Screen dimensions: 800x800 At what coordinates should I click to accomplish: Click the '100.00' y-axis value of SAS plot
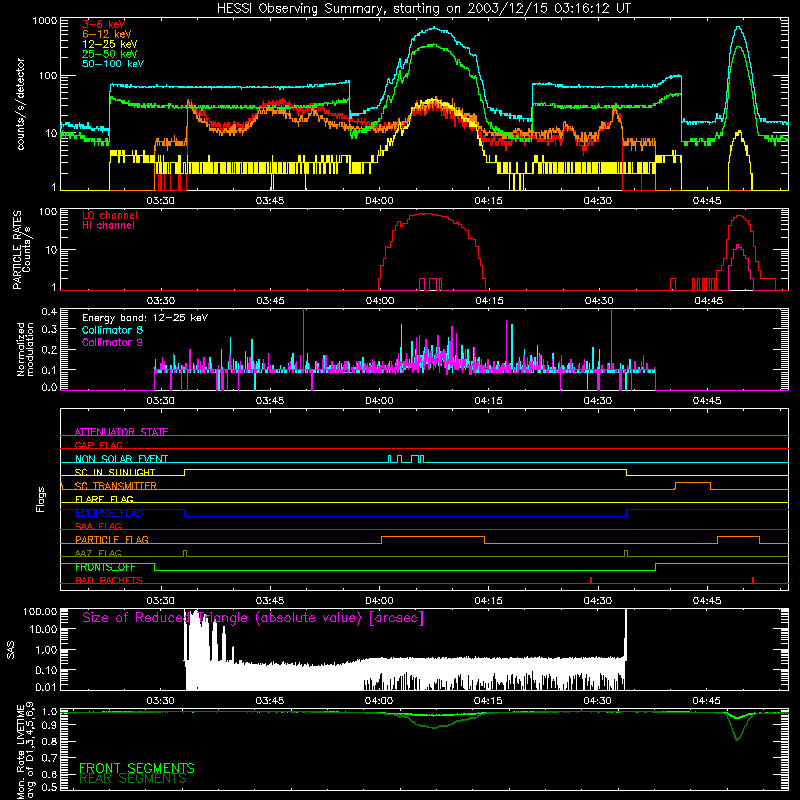tap(40, 612)
